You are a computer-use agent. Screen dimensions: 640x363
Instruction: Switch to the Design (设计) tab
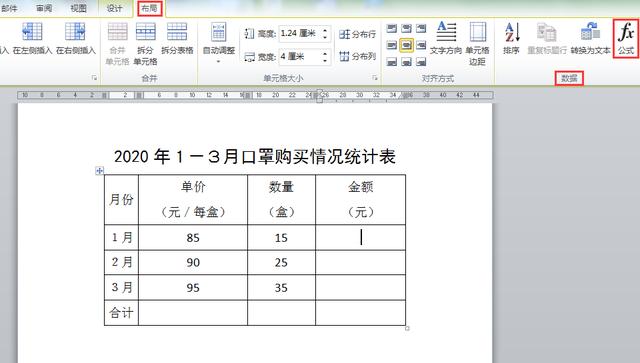coord(114,8)
